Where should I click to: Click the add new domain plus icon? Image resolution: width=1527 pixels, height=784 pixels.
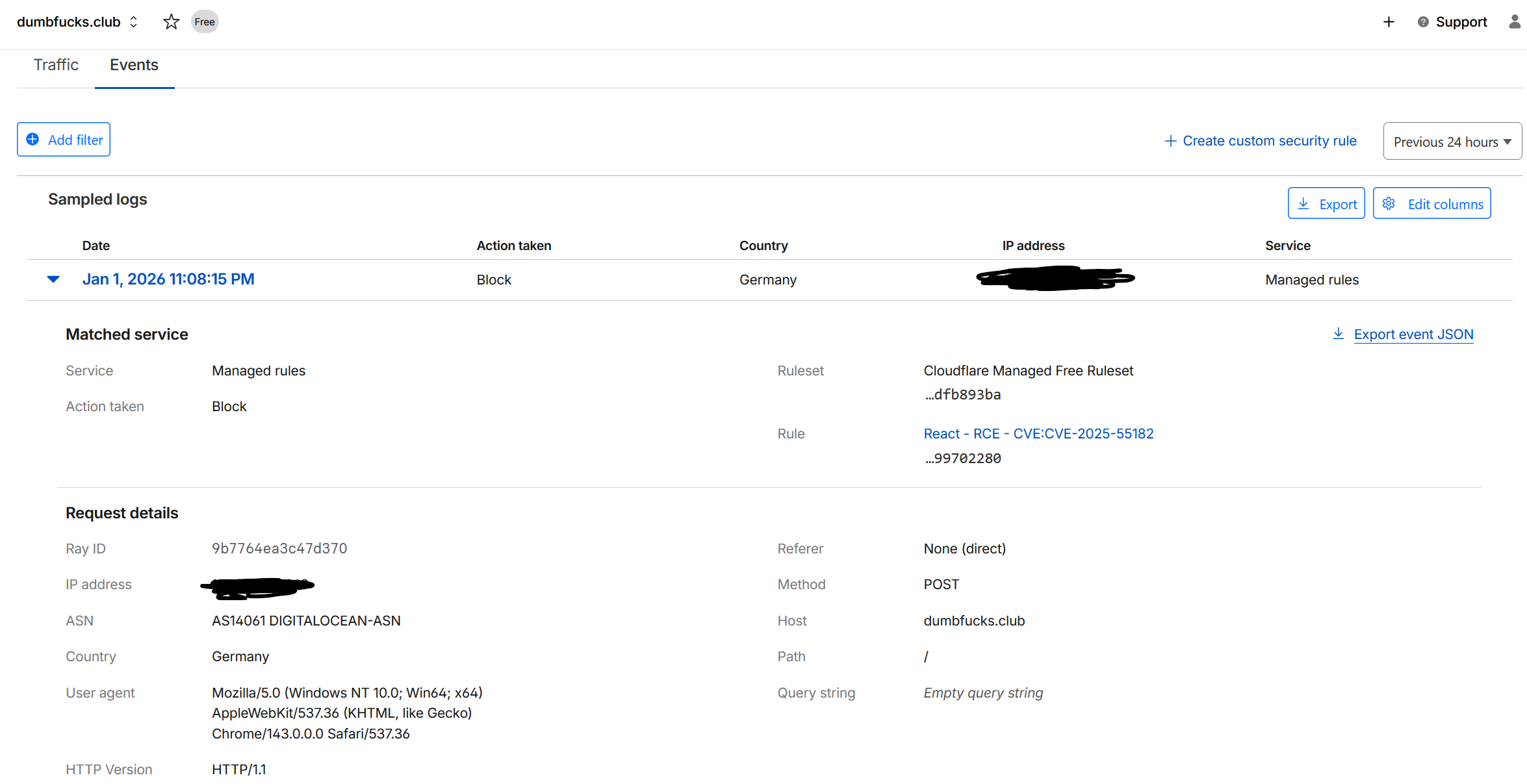click(1389, 21)
